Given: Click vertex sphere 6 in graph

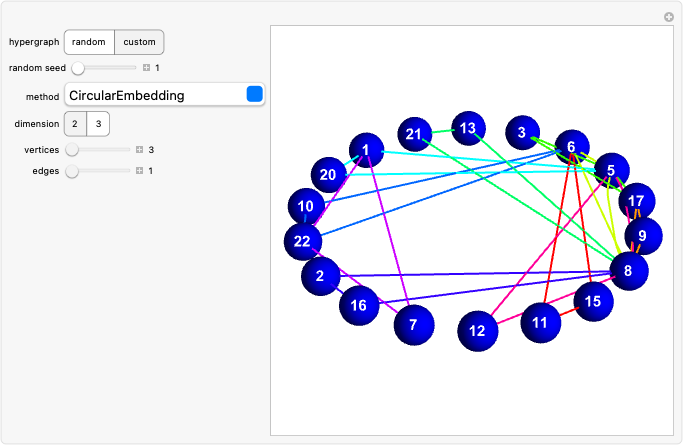Looking at the screenshot, I should tap(571, 147).
